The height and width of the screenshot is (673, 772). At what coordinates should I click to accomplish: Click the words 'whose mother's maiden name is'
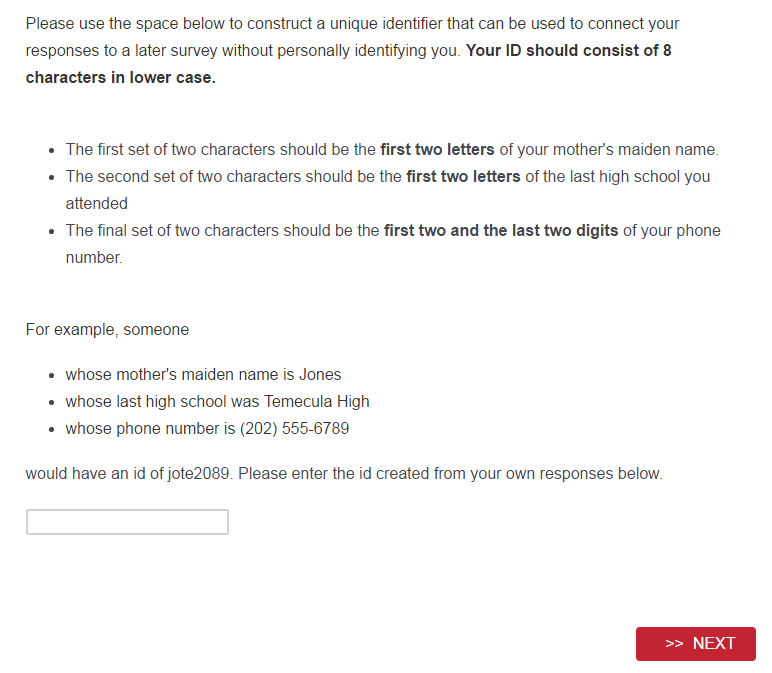[180, 375]
